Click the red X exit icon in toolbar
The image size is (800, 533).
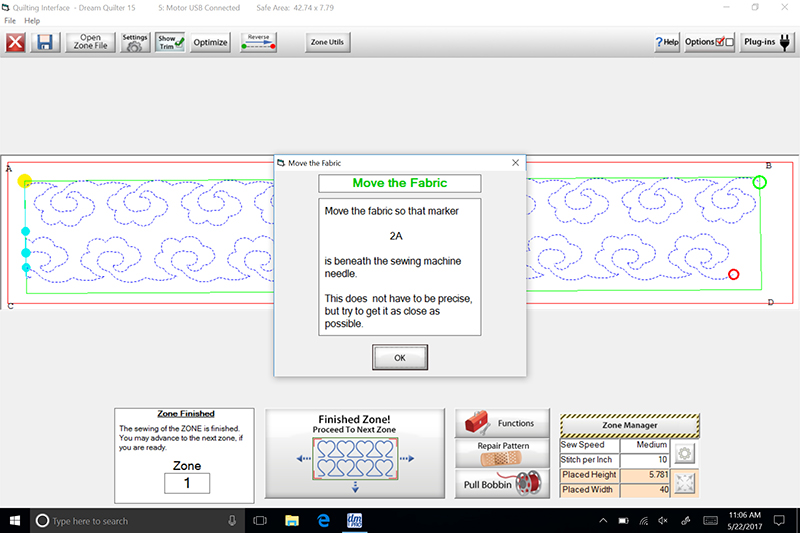pyautogui.click(x=15, y=43)
